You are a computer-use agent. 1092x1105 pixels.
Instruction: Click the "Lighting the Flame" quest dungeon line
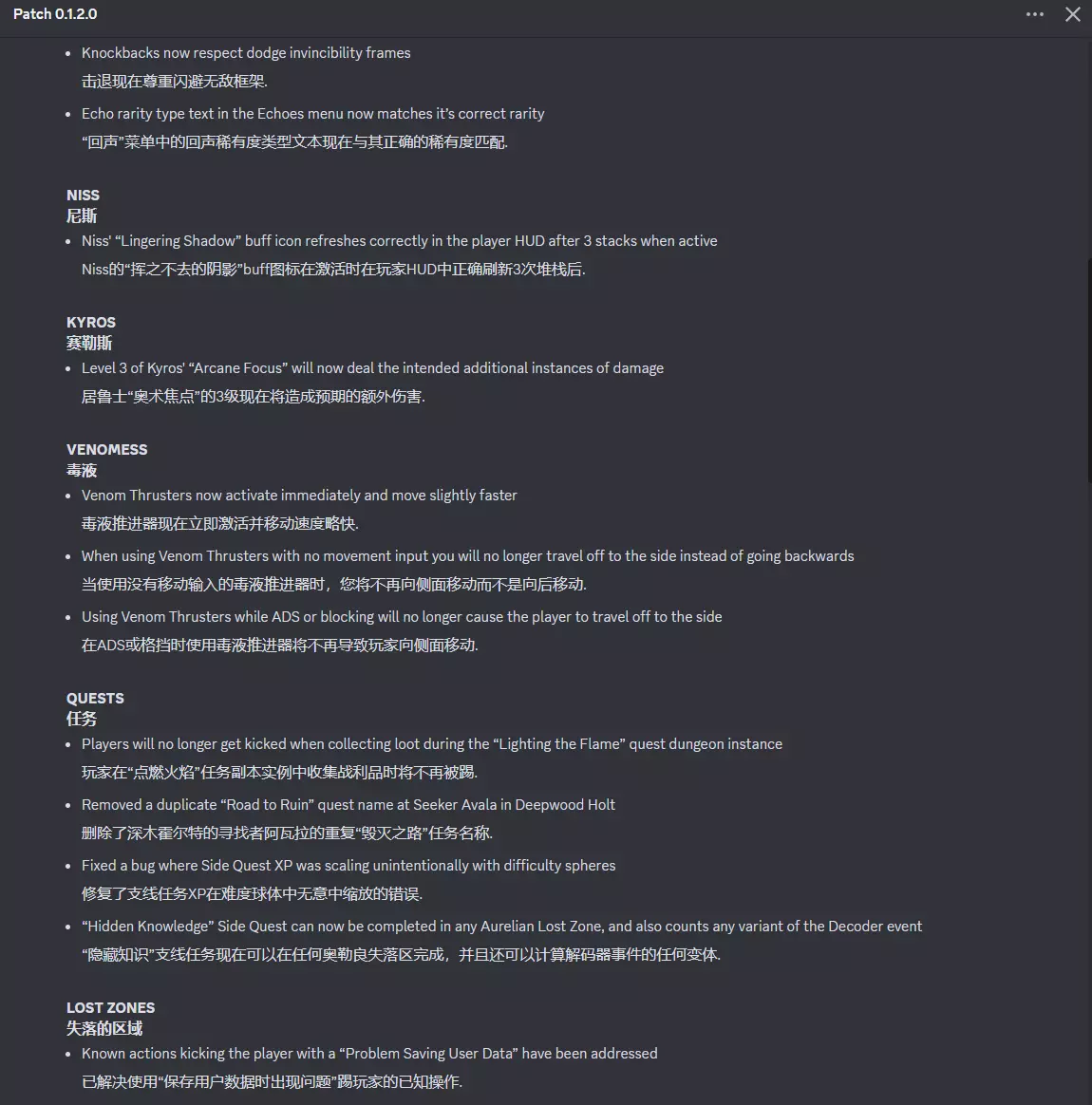(x=431, y=744)
